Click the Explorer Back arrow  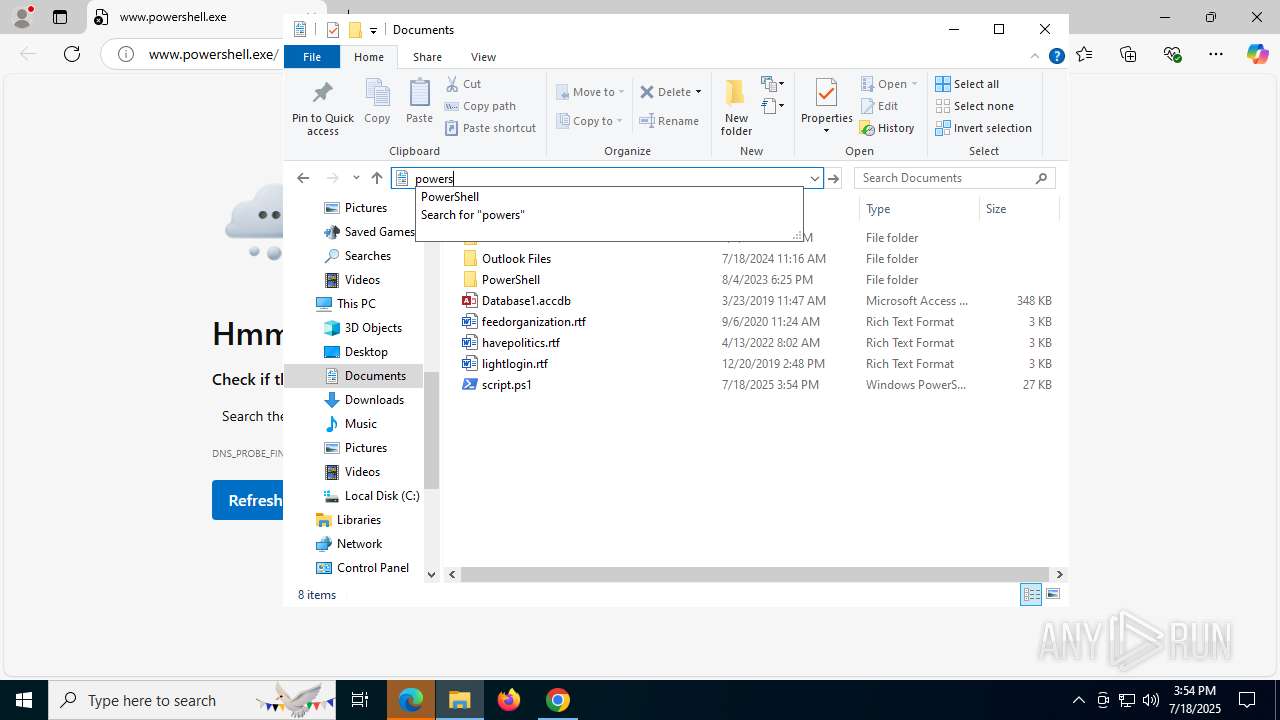(x=303, y=178)
